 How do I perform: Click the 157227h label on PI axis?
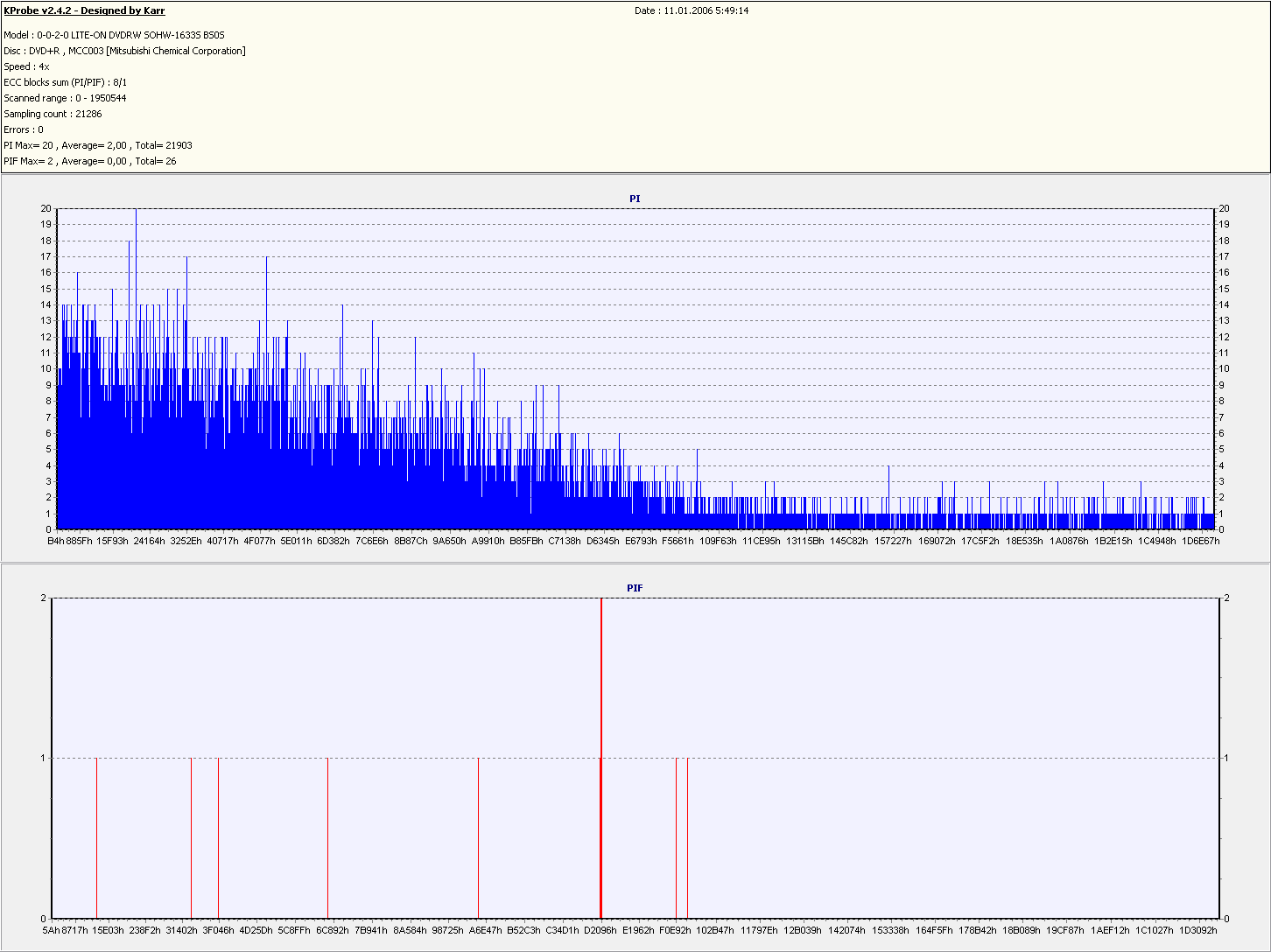point(893,541)
